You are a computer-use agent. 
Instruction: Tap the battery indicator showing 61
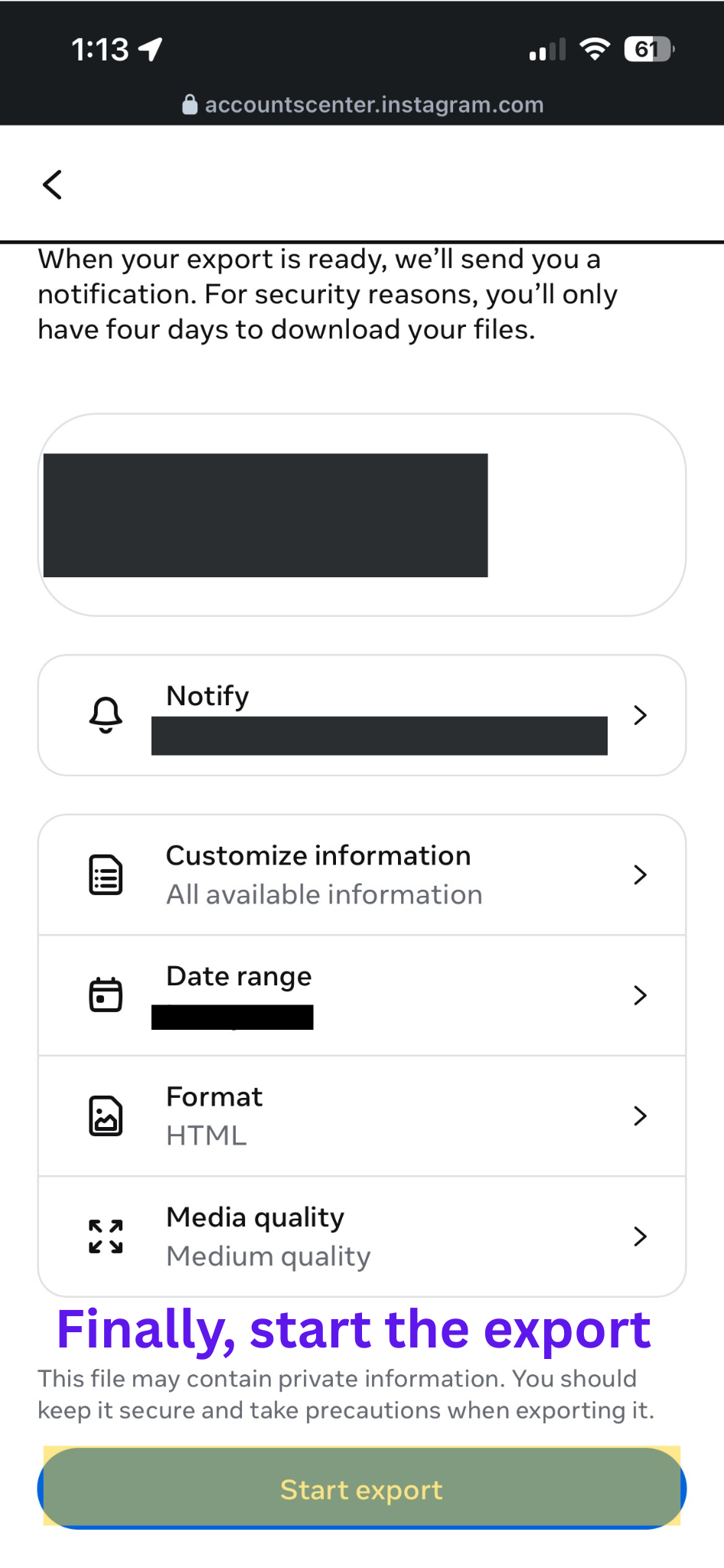pos(649,49)
